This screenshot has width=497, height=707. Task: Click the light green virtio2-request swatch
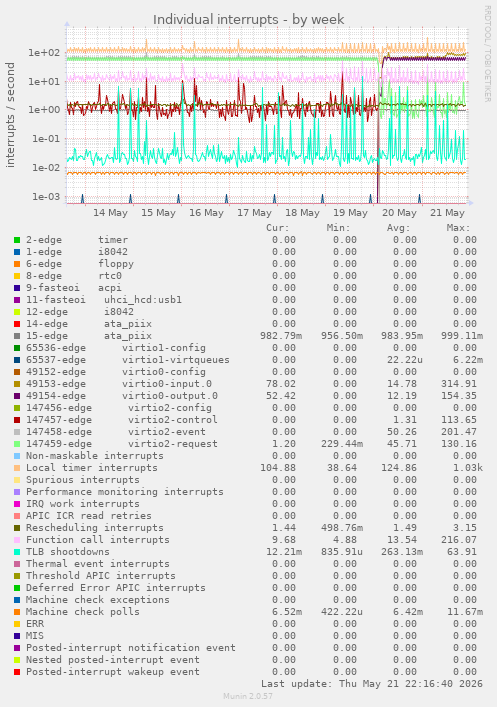(17, 444)
